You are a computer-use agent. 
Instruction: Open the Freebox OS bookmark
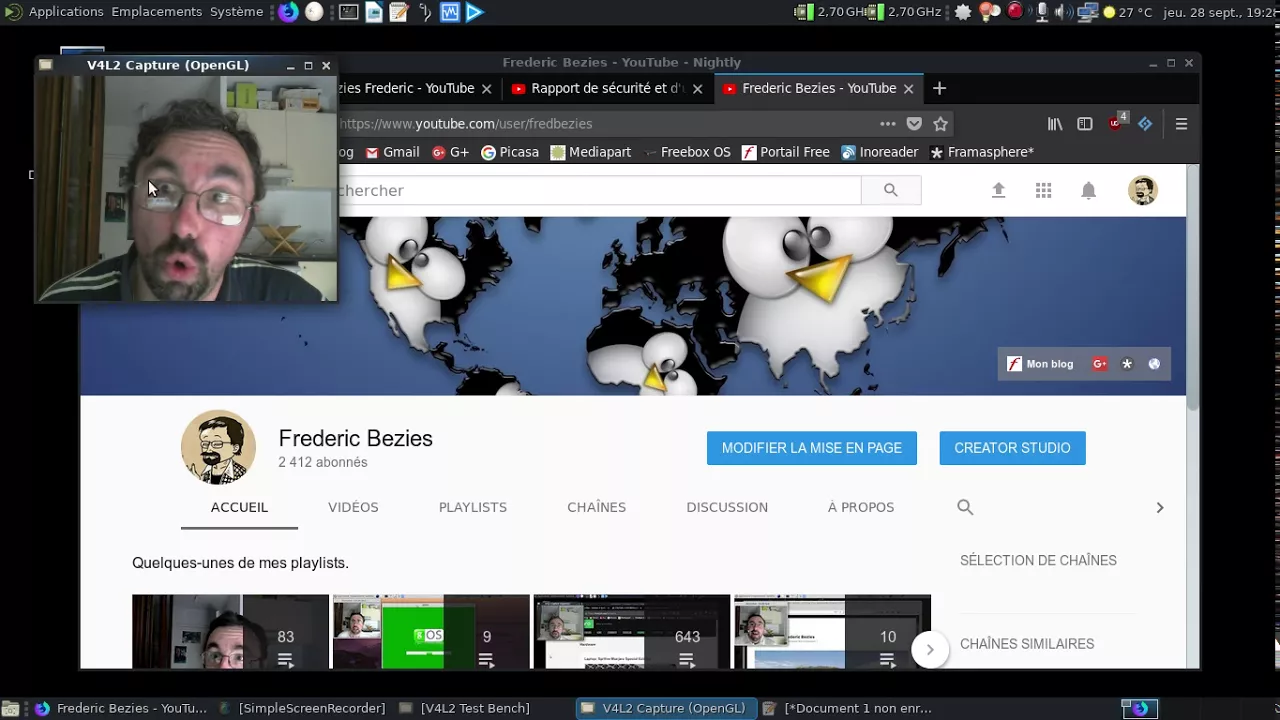point(687,152)
